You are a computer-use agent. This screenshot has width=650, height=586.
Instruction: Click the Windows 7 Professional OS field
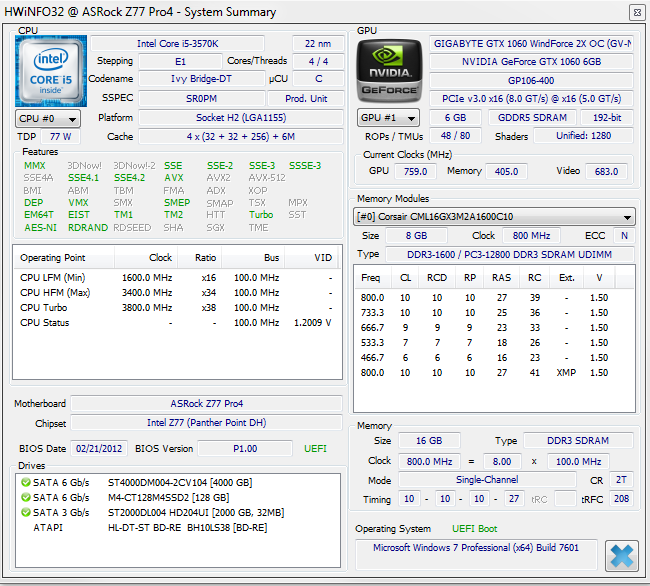476,555
